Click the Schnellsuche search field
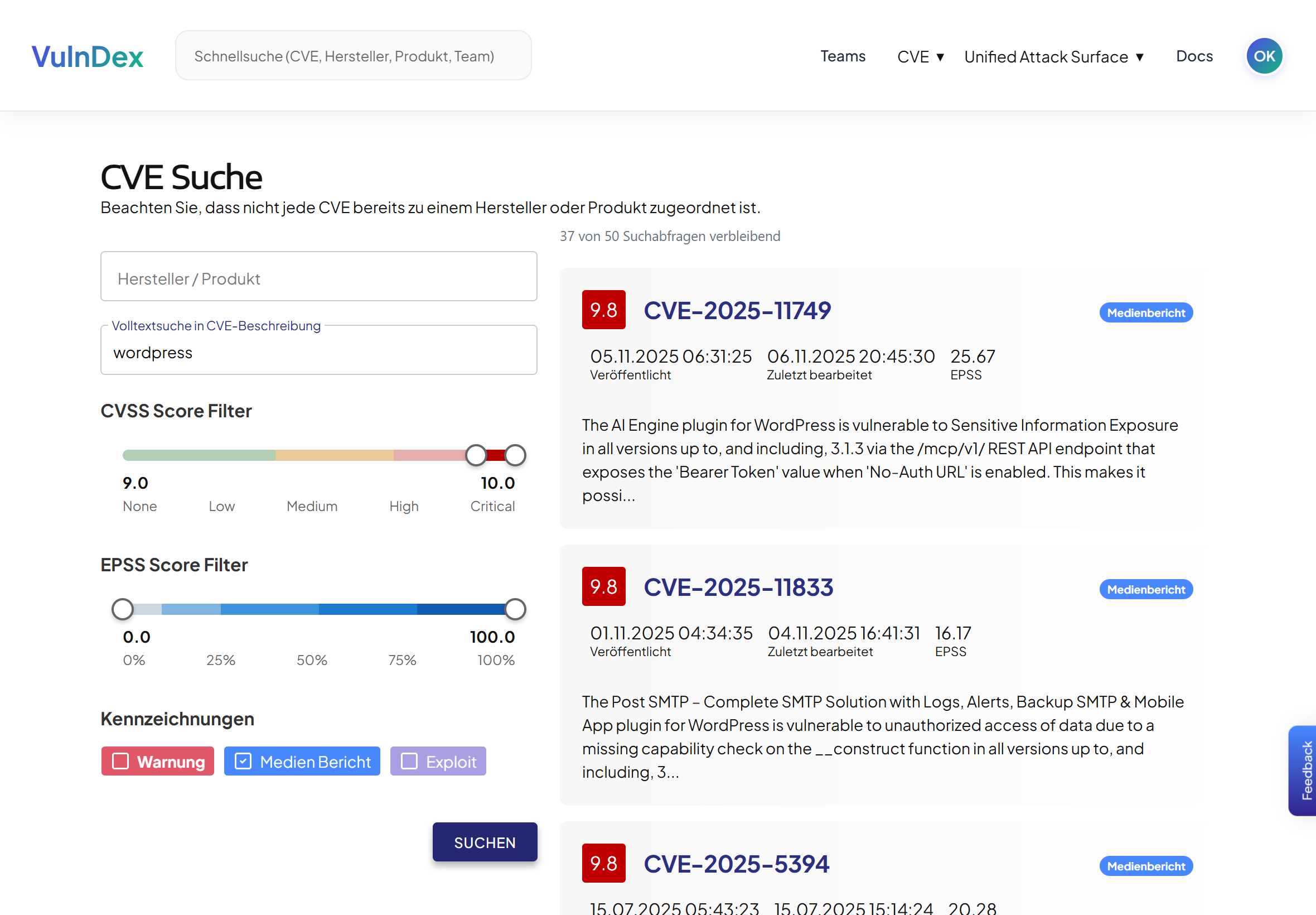 (x=352, y=55)
